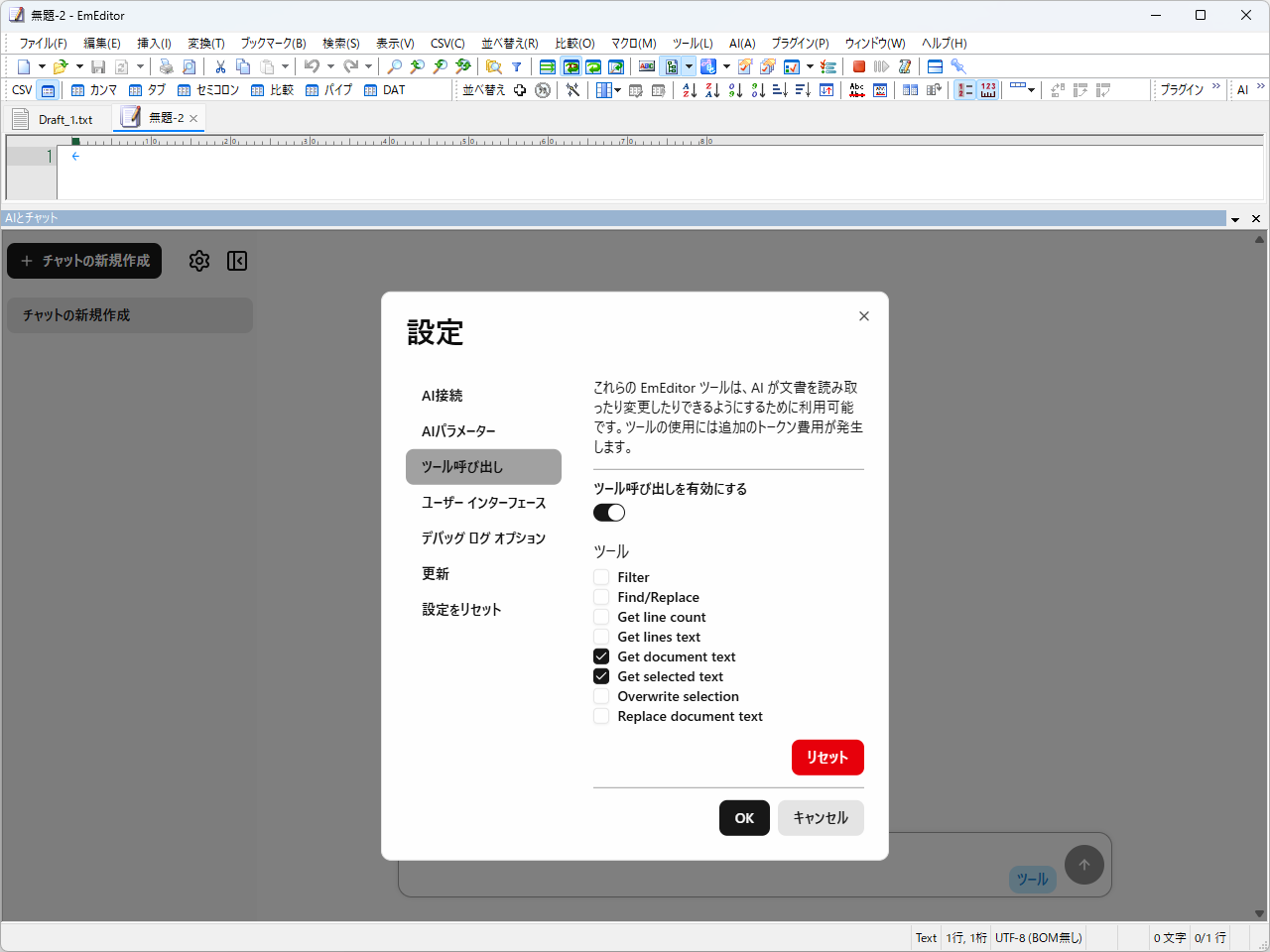The height and width of the screenshot is (952, 1270).
Task: Click the filter funnel toolbar icon
Action: click(517, 65)
